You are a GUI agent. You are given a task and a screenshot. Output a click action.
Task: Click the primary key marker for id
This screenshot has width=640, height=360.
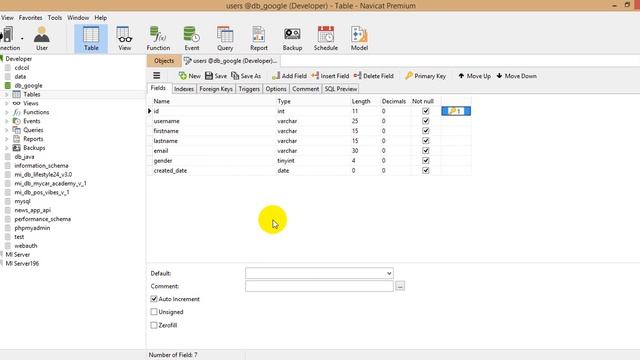[456, 111]
